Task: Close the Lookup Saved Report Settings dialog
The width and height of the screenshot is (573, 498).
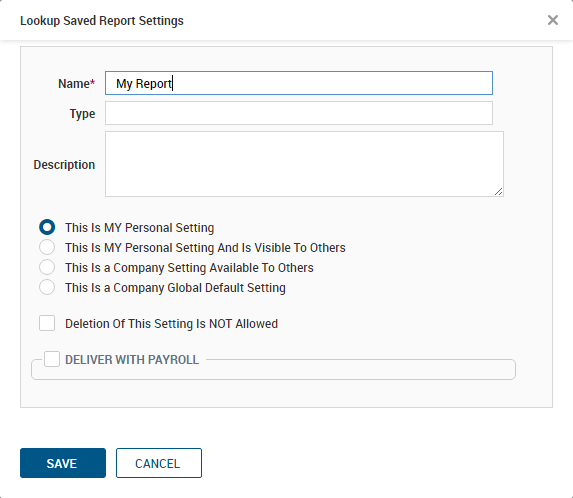Action: click(553, 20)
